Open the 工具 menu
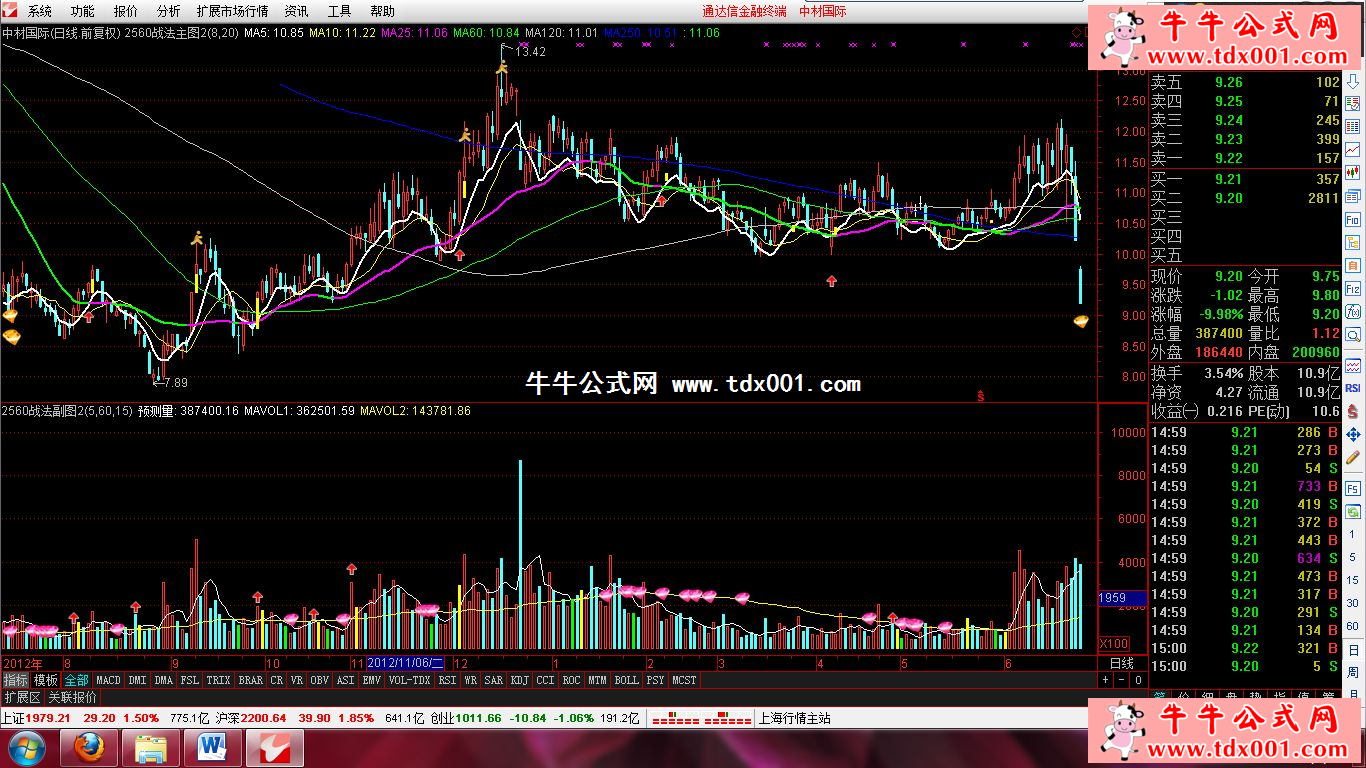This screenshot has width=1366, height=768. (x=339, y=11)
